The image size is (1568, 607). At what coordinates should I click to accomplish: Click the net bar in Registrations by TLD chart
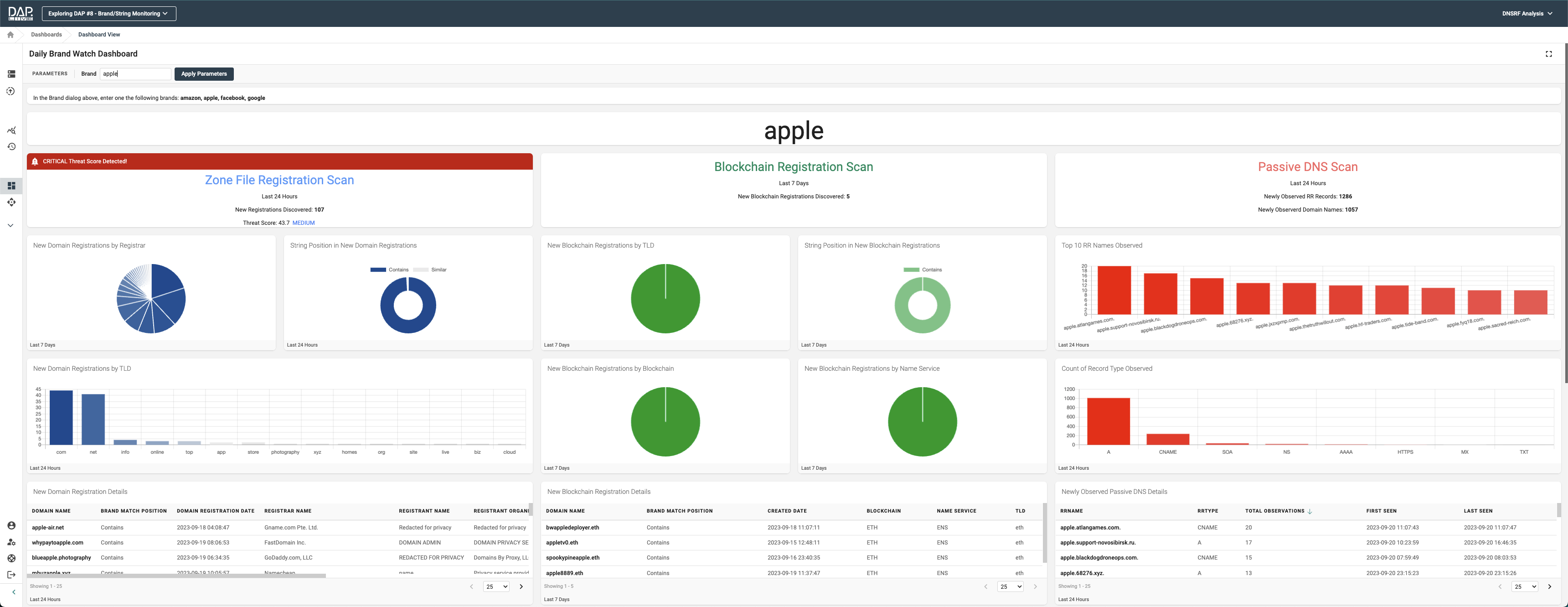(x=93, y=420)
